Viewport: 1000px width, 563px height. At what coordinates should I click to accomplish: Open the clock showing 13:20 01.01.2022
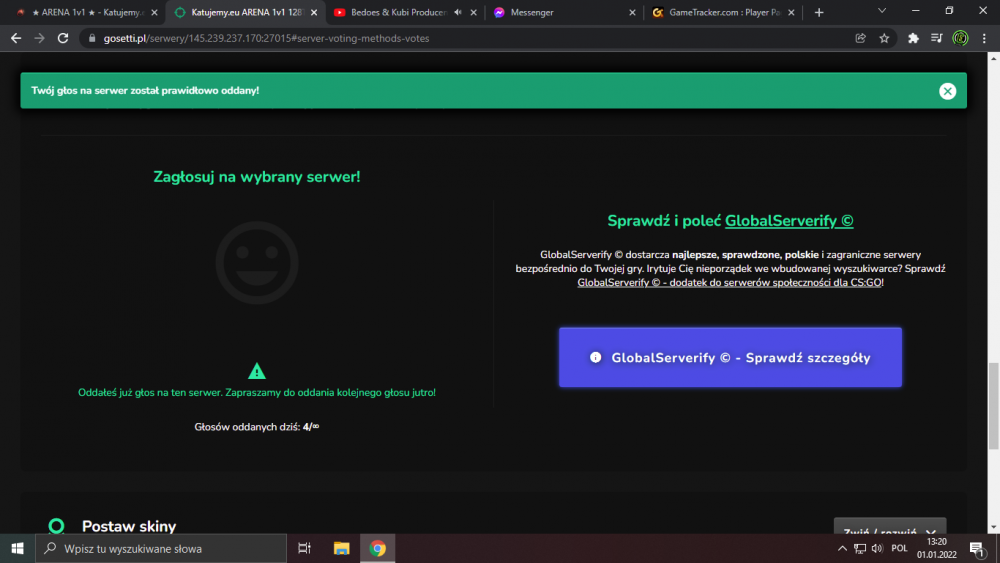click(x=936, y=548)
